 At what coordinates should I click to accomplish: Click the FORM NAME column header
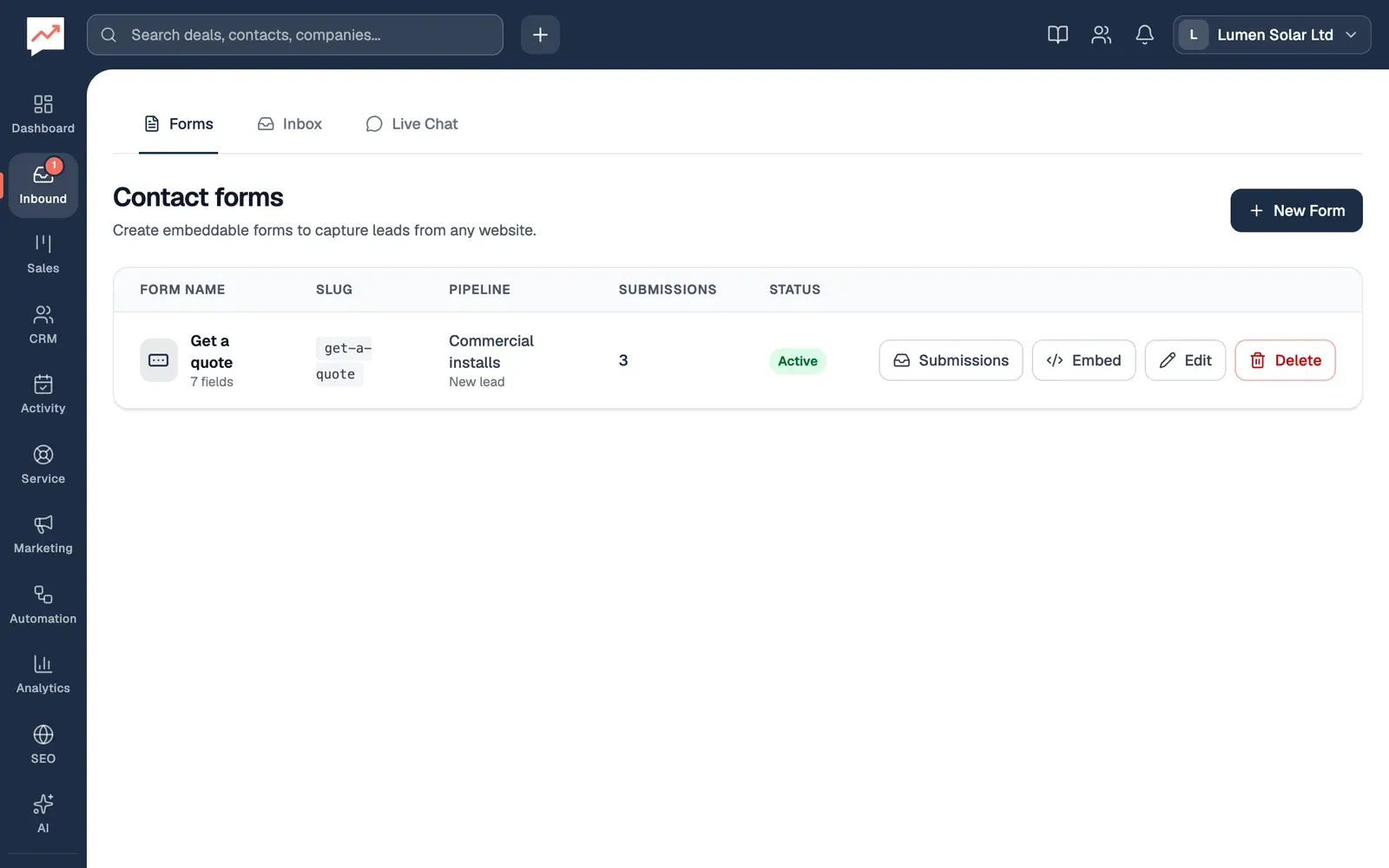[182, 290]
